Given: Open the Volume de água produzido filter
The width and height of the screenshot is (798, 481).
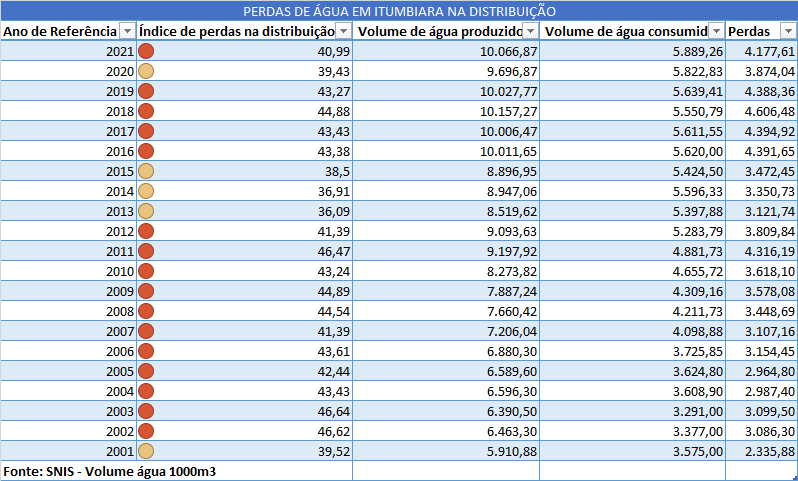Looking at the screenshot, I should (x=531, y=31).
